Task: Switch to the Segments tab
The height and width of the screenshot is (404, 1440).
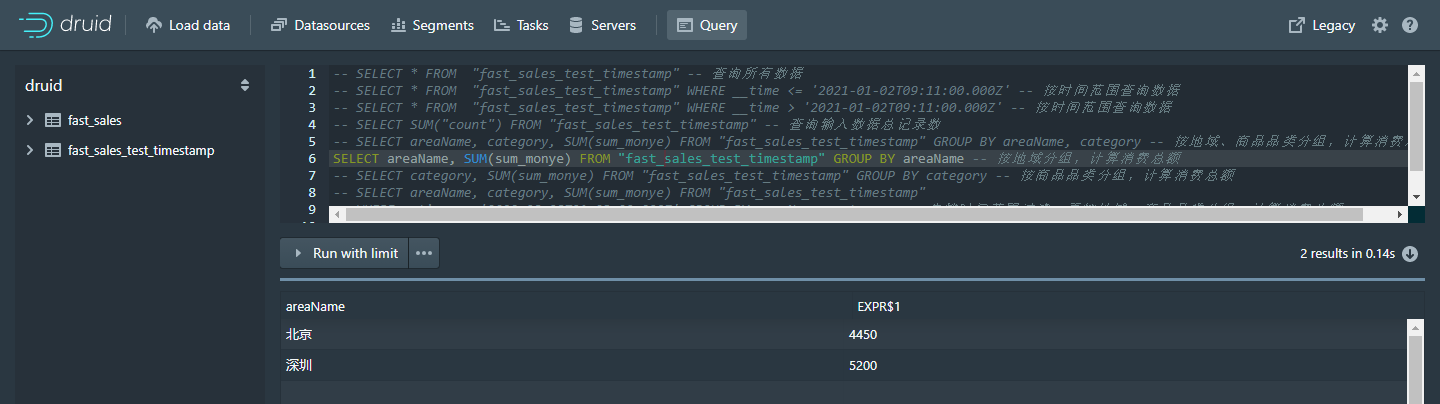Action: pos(432,25)
